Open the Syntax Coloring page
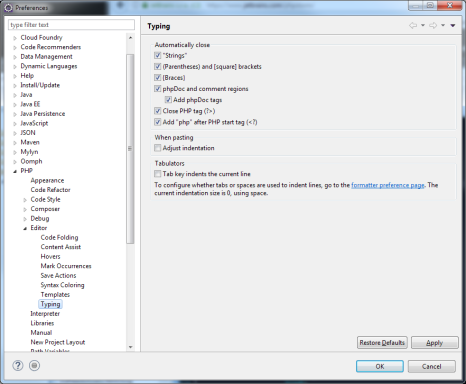This screenshot has width=466, height=384. pos(62,285)
